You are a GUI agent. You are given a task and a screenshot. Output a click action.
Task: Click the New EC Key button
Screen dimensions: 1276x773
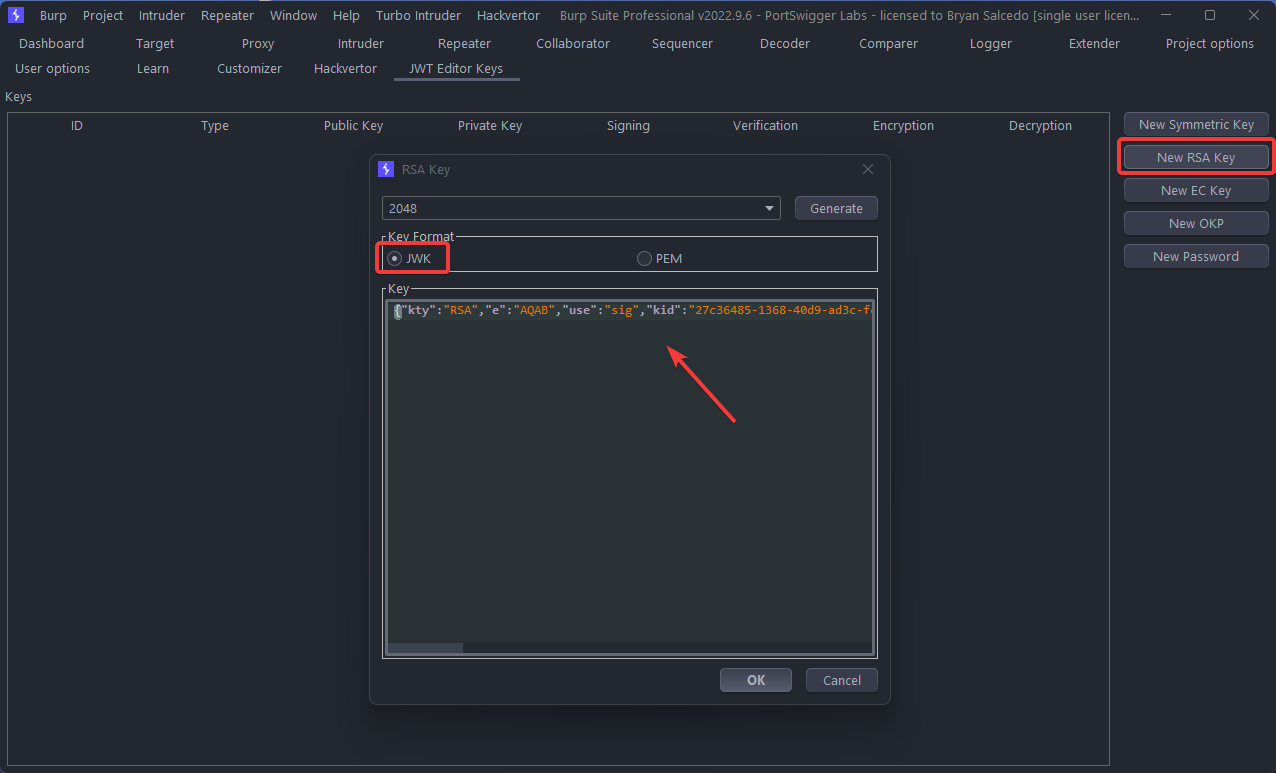click(x=1196, y=190)
